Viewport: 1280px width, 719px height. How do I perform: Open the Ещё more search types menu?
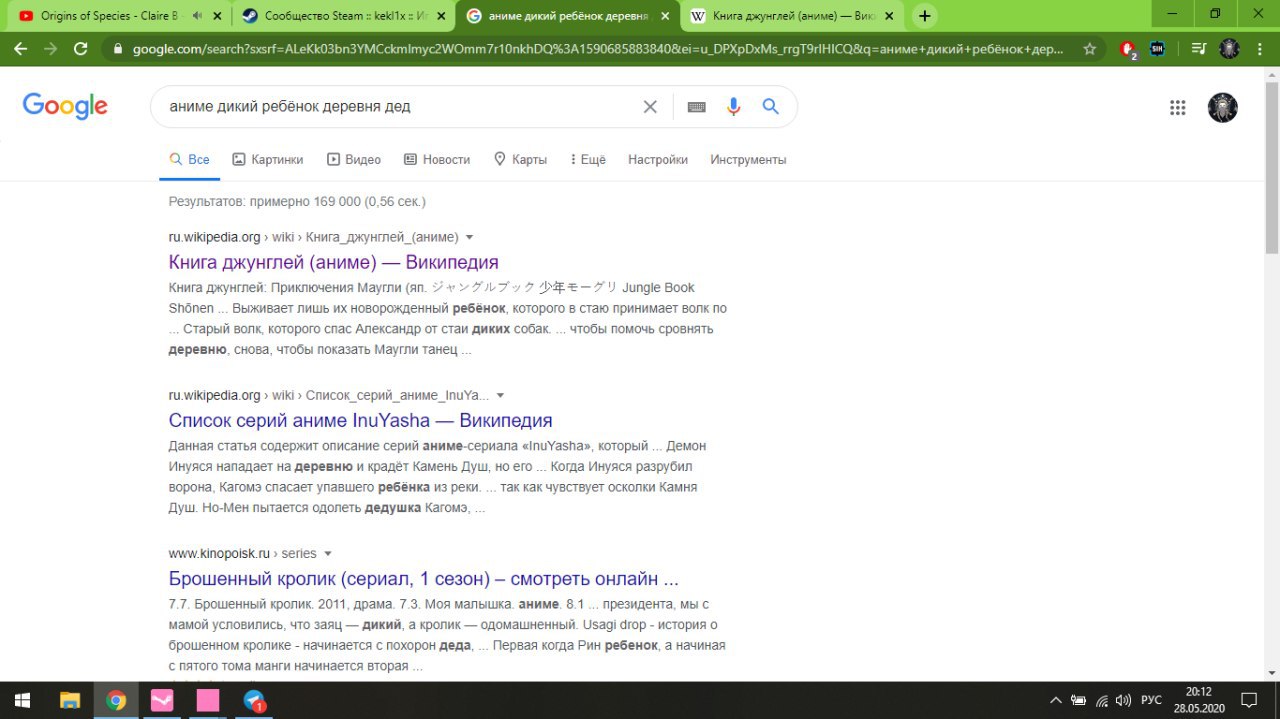click(588, 160)
